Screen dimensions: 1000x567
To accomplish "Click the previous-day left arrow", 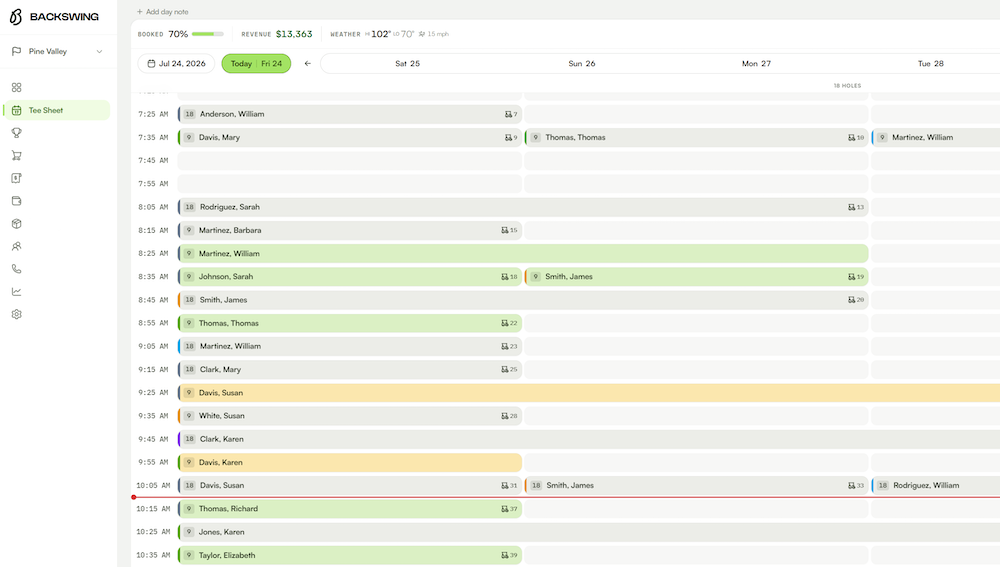I will 307,63.
